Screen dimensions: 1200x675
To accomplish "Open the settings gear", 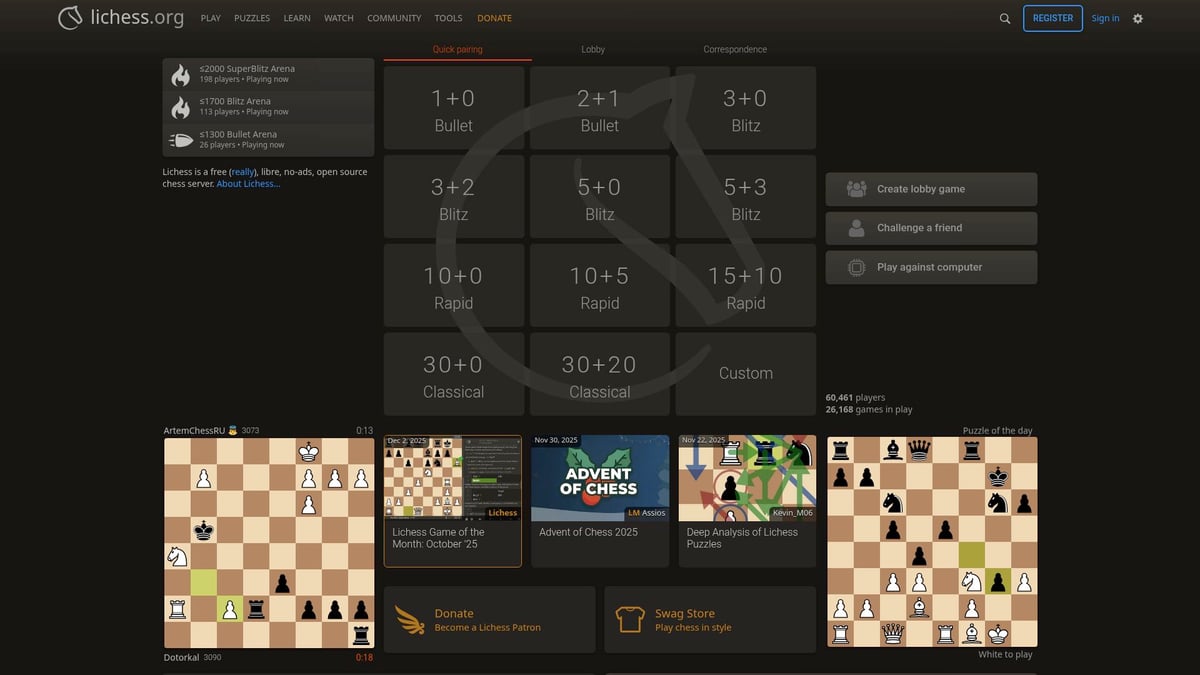I will [x=1138, y=18].
